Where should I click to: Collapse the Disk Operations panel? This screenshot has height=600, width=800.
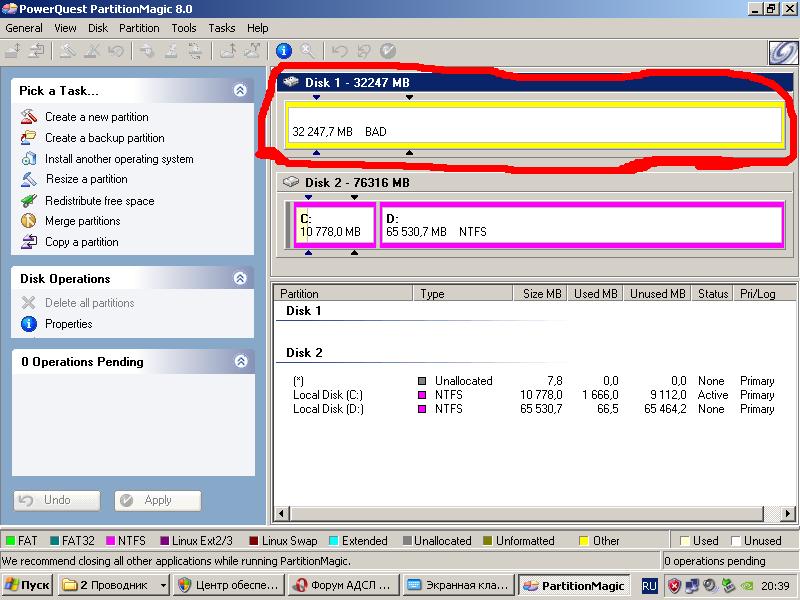pyautogui.click(x=240, y=278)
